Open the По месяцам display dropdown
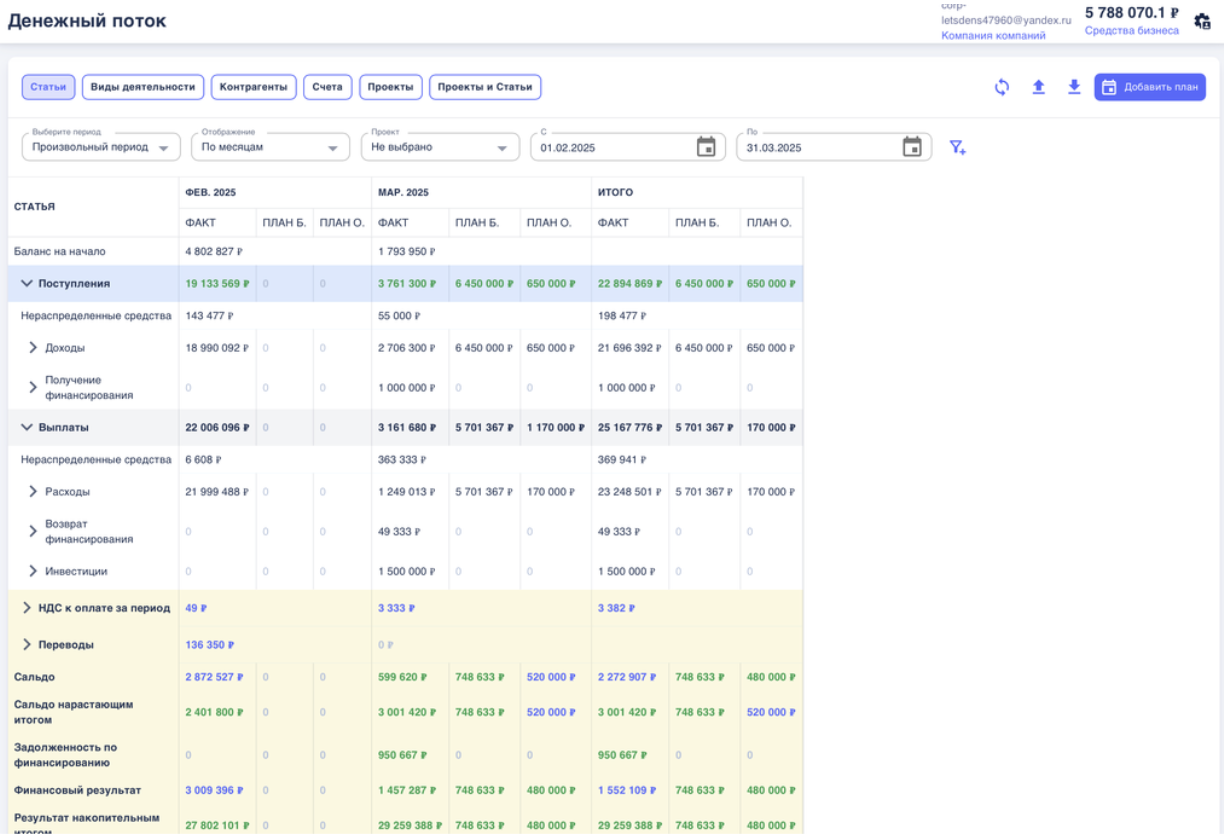Viewport: 1224px width, 838px height. pos(270,147)
